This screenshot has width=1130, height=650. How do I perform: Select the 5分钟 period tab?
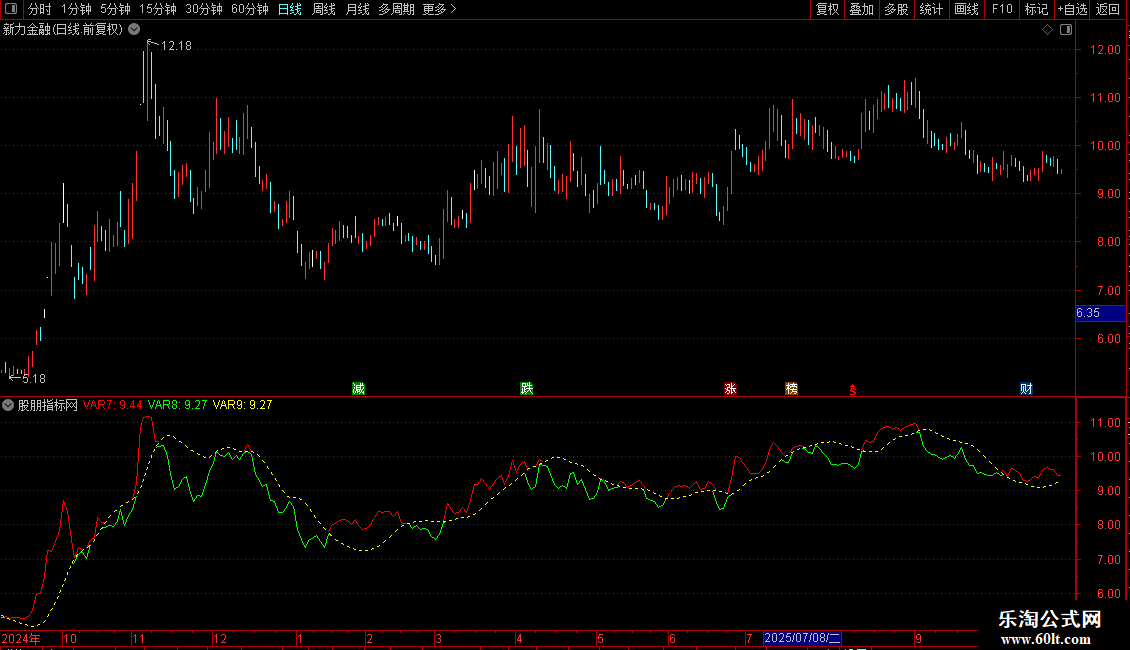tap(115, 9)
